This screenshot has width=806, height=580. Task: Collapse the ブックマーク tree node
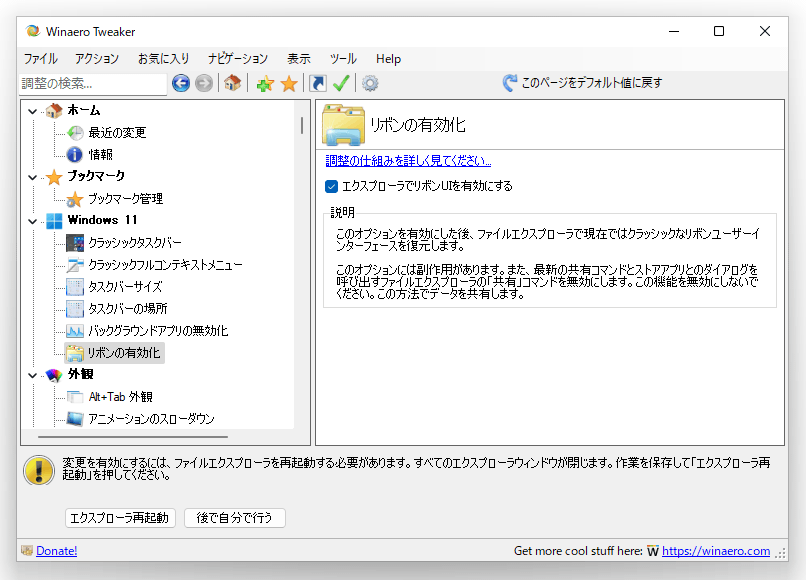pos(32,177)
